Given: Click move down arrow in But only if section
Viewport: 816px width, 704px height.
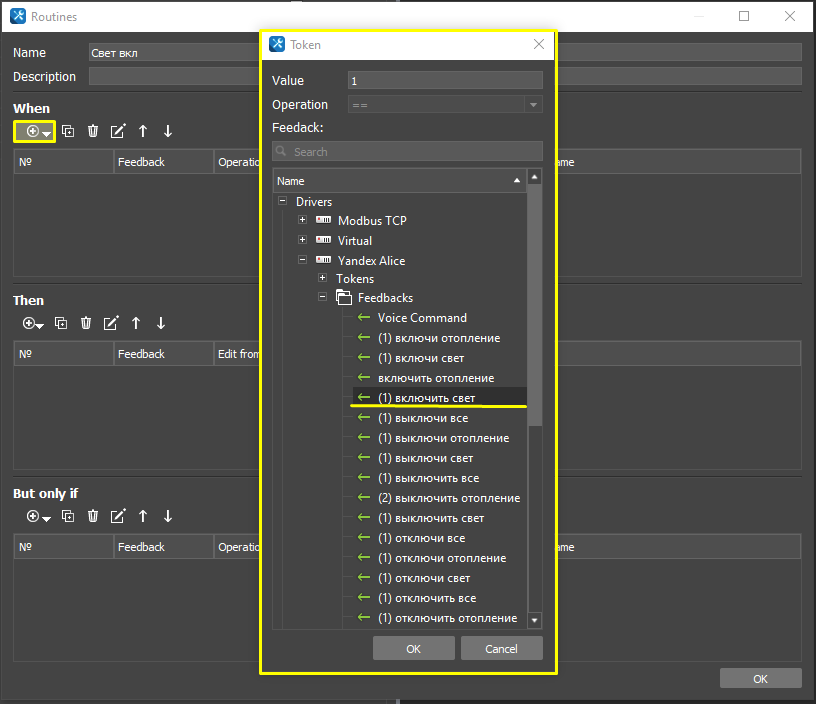Looking at the screenshot, I should [x=168, y=516].
